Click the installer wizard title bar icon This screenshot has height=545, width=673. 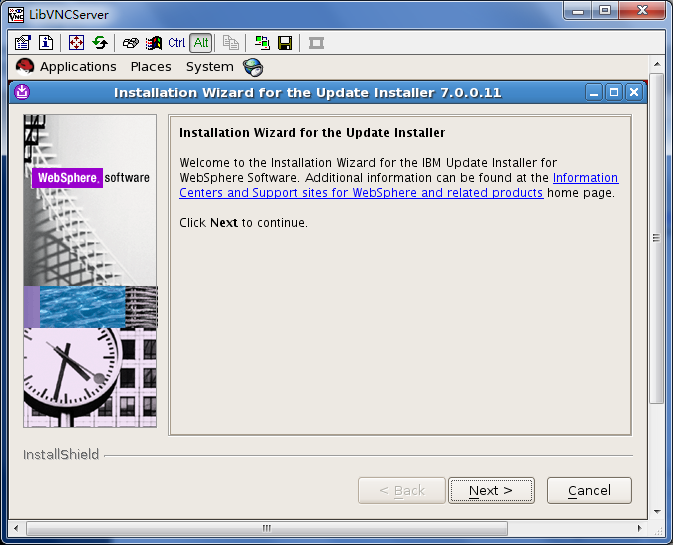(22, 92)
